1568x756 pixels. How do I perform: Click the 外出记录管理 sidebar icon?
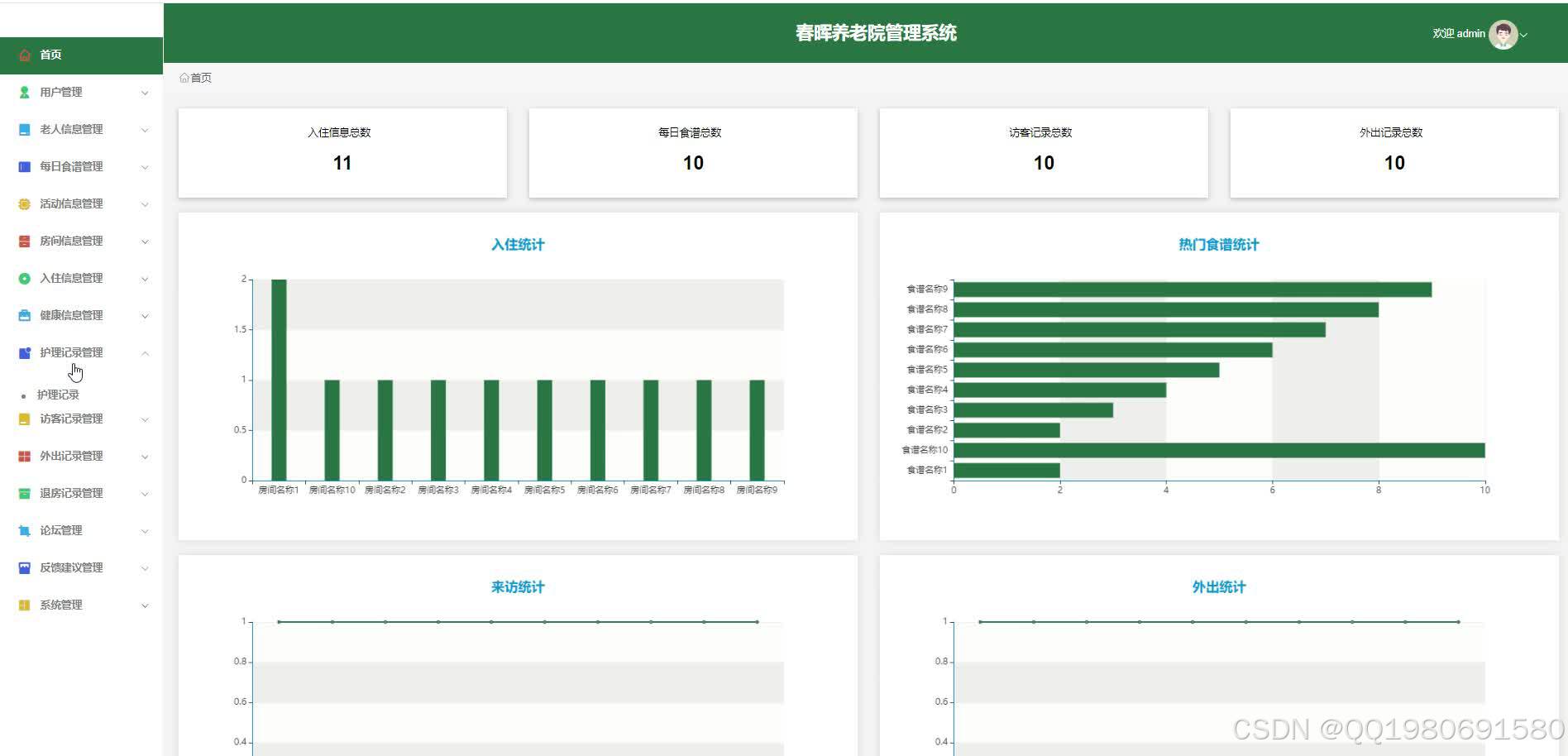25,456
